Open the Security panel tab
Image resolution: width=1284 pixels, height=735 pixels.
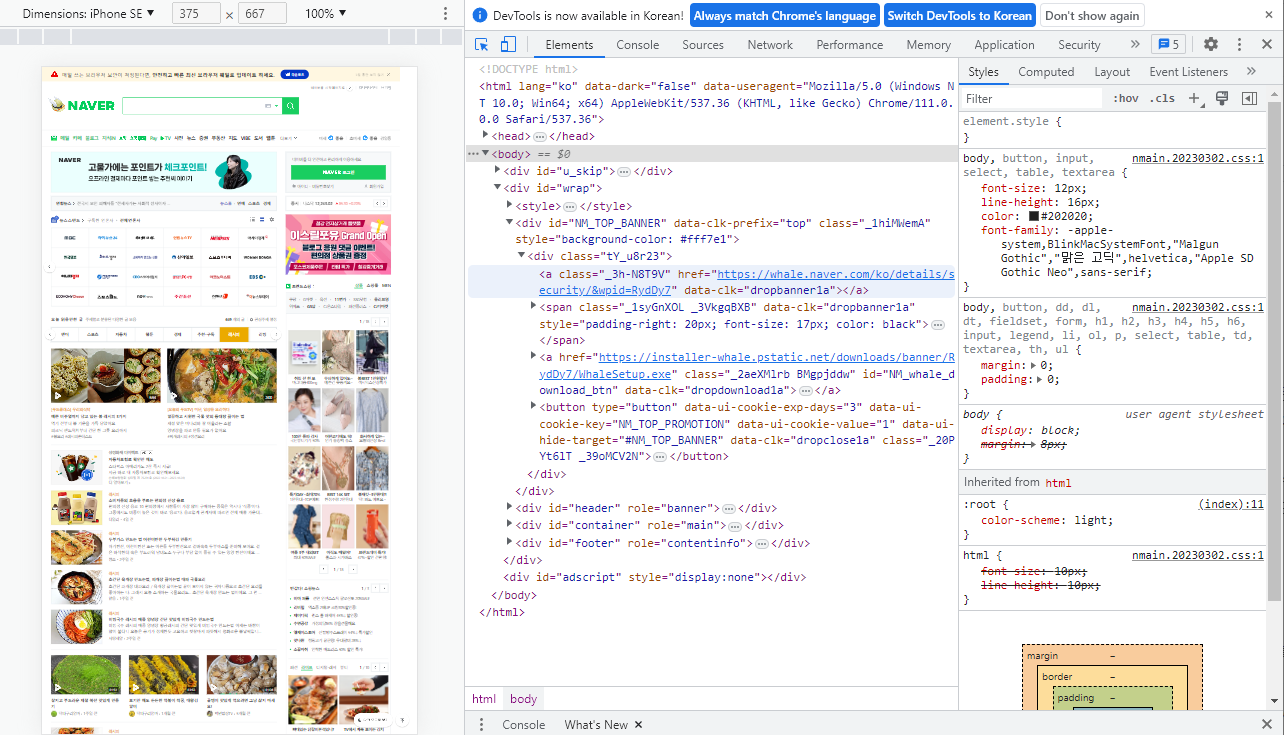point(1080,45)
